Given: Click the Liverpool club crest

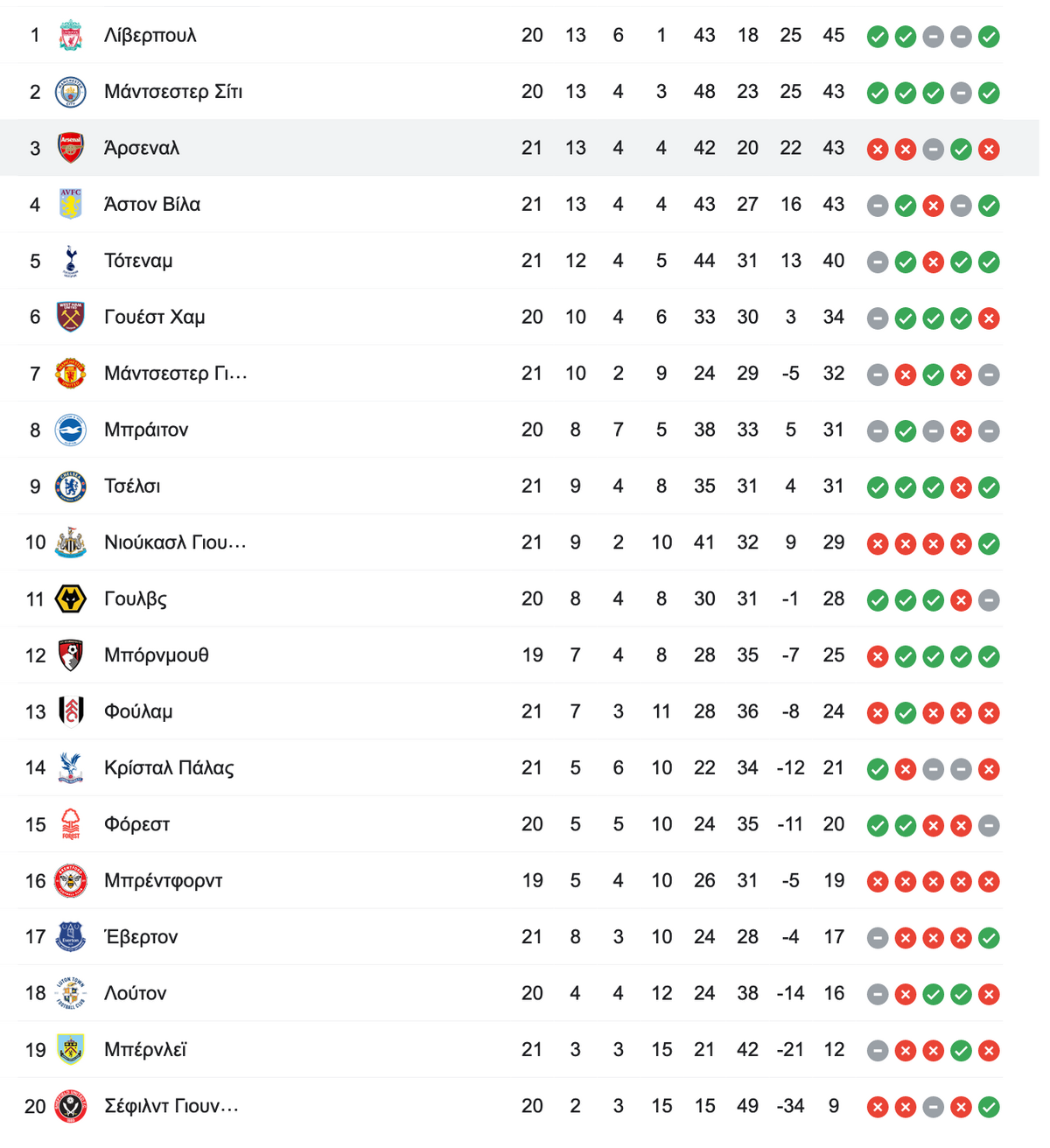Looking at the screenshot, I should (71, 36).
